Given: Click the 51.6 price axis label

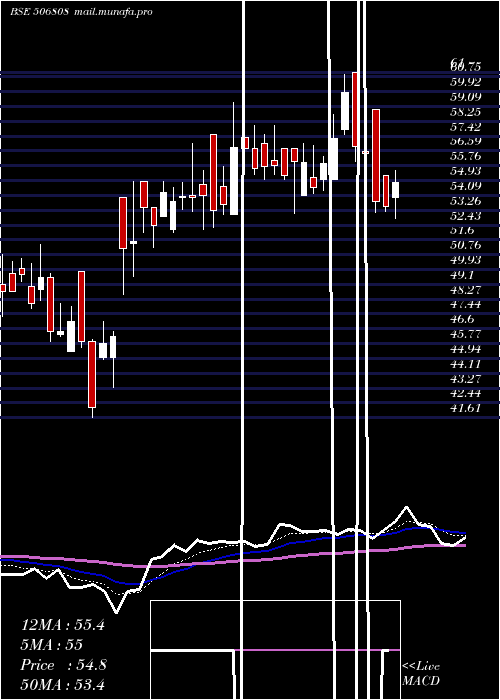Looking at the screenshot, I should pyautogui.click(x=463, y=230).
